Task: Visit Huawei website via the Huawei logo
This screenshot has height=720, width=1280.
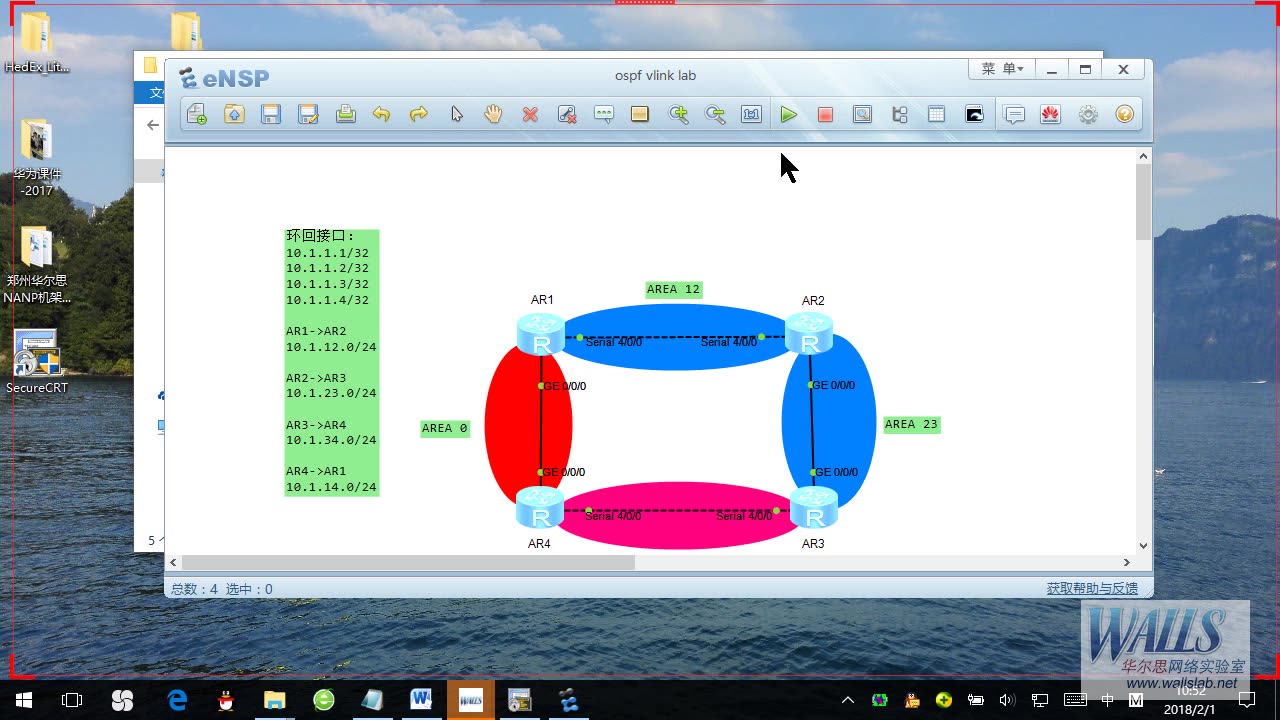Action: tap(1050, 115)
